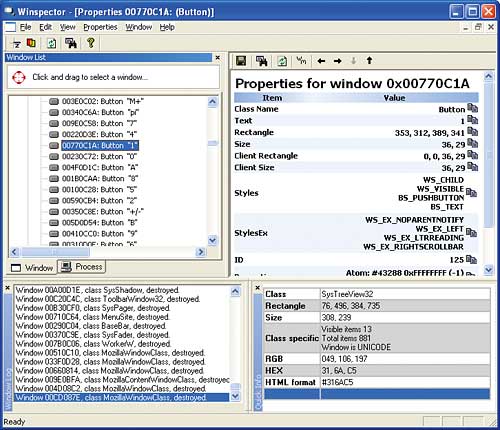Open the View menu
This screenshot has height=430, width=500.
pos(68,27)
